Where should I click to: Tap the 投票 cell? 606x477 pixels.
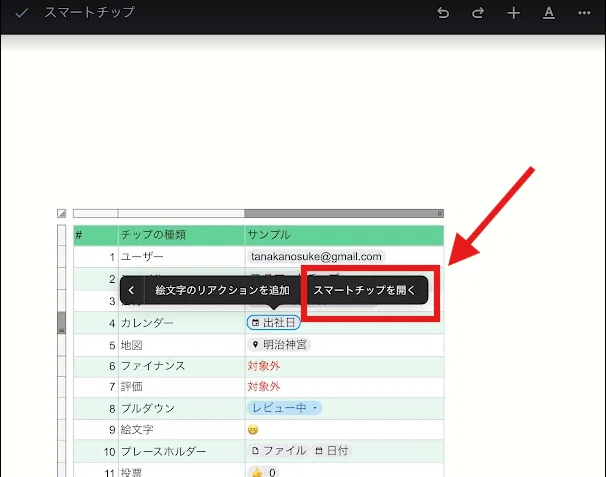tap(182, 471)
